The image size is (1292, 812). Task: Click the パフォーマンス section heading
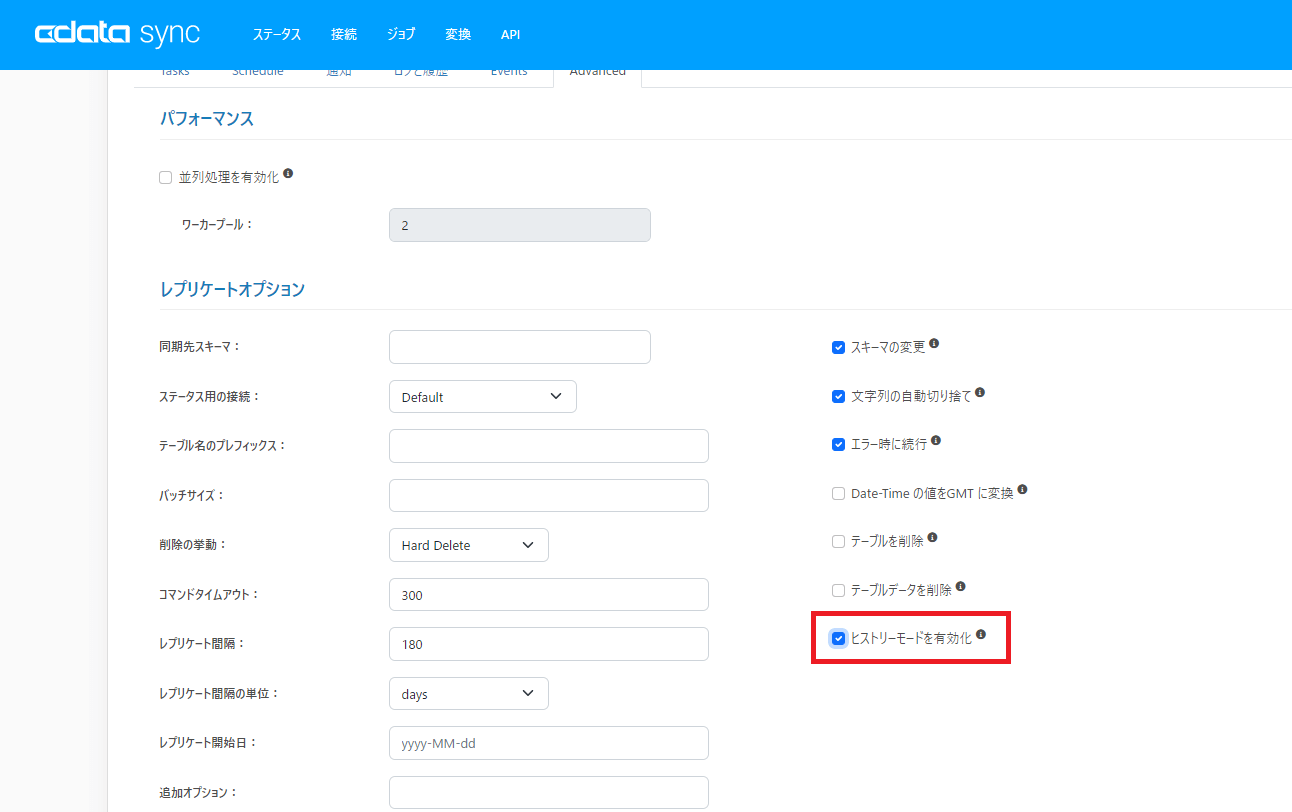[207, 118]
